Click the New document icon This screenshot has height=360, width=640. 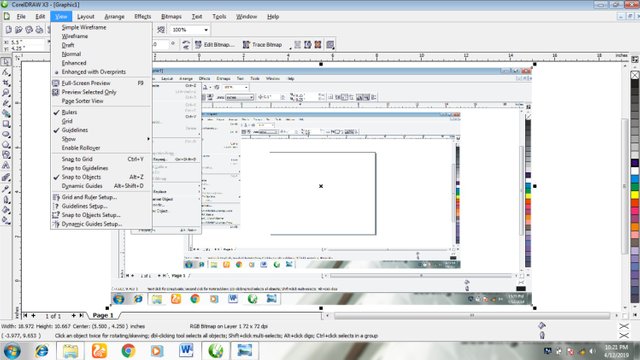pos(9,30)
